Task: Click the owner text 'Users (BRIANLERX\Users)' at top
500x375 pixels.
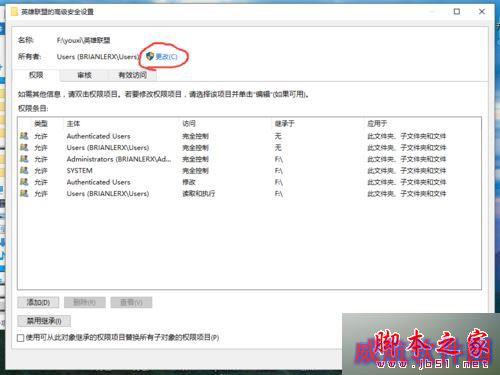Action: pyautogui.click(x=97, y=57)
